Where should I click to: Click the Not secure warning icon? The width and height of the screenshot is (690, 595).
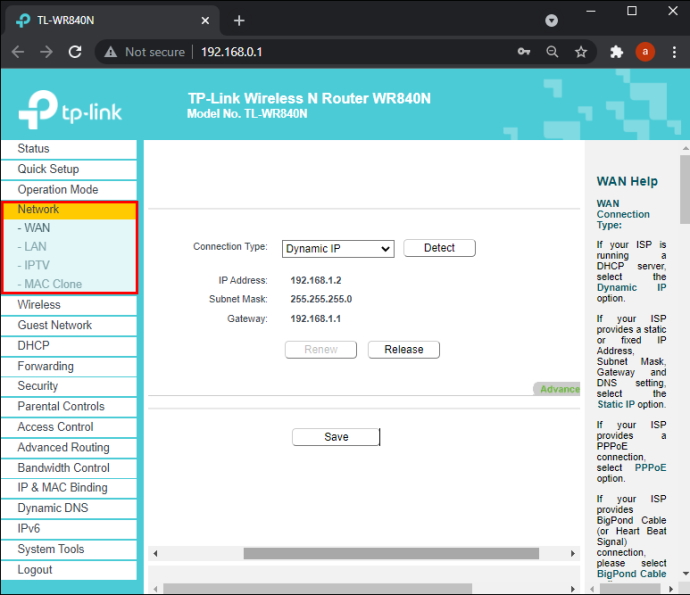(x=110, y=52)
